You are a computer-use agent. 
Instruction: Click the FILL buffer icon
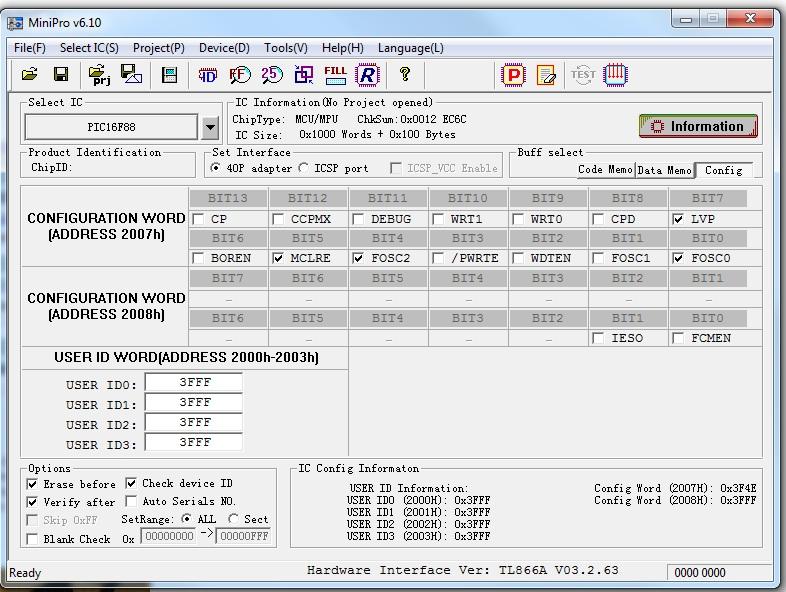coord(335,75)
